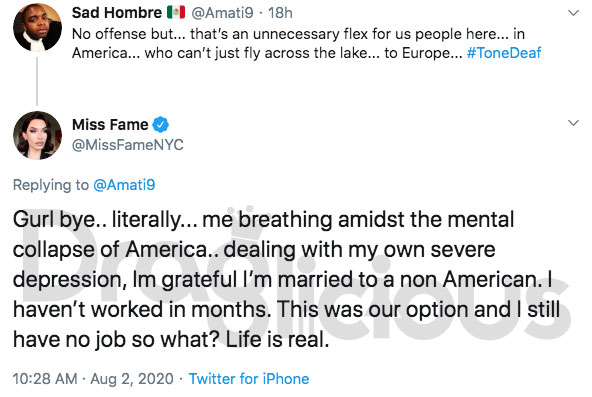This screenshot has height=397, width=592.
Task: Click Miss Fame's reply text starting Gurl bye
Action: 286,279
